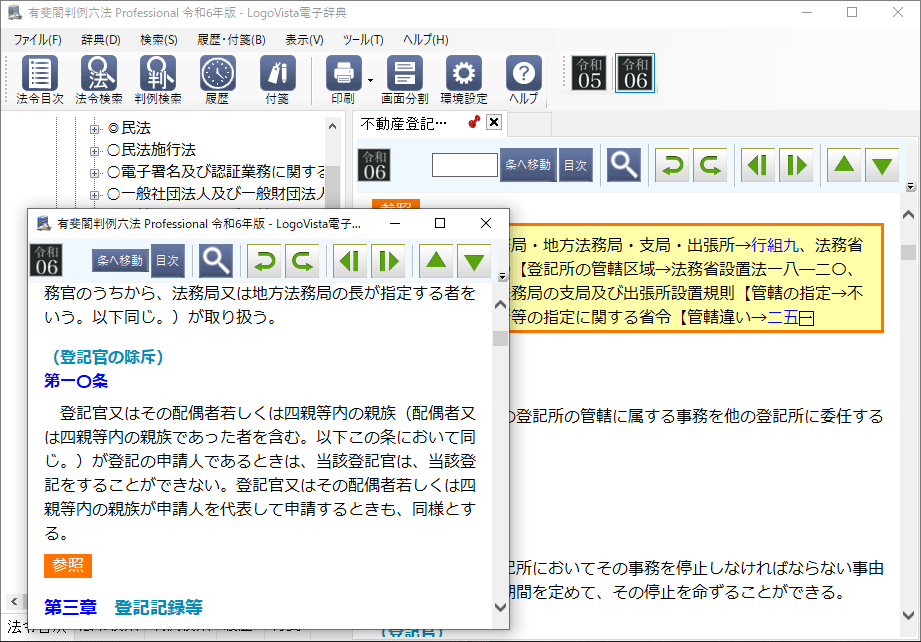Expand the 民法 tree node
This screenshot has height=642, width=921.
[95, 128]
